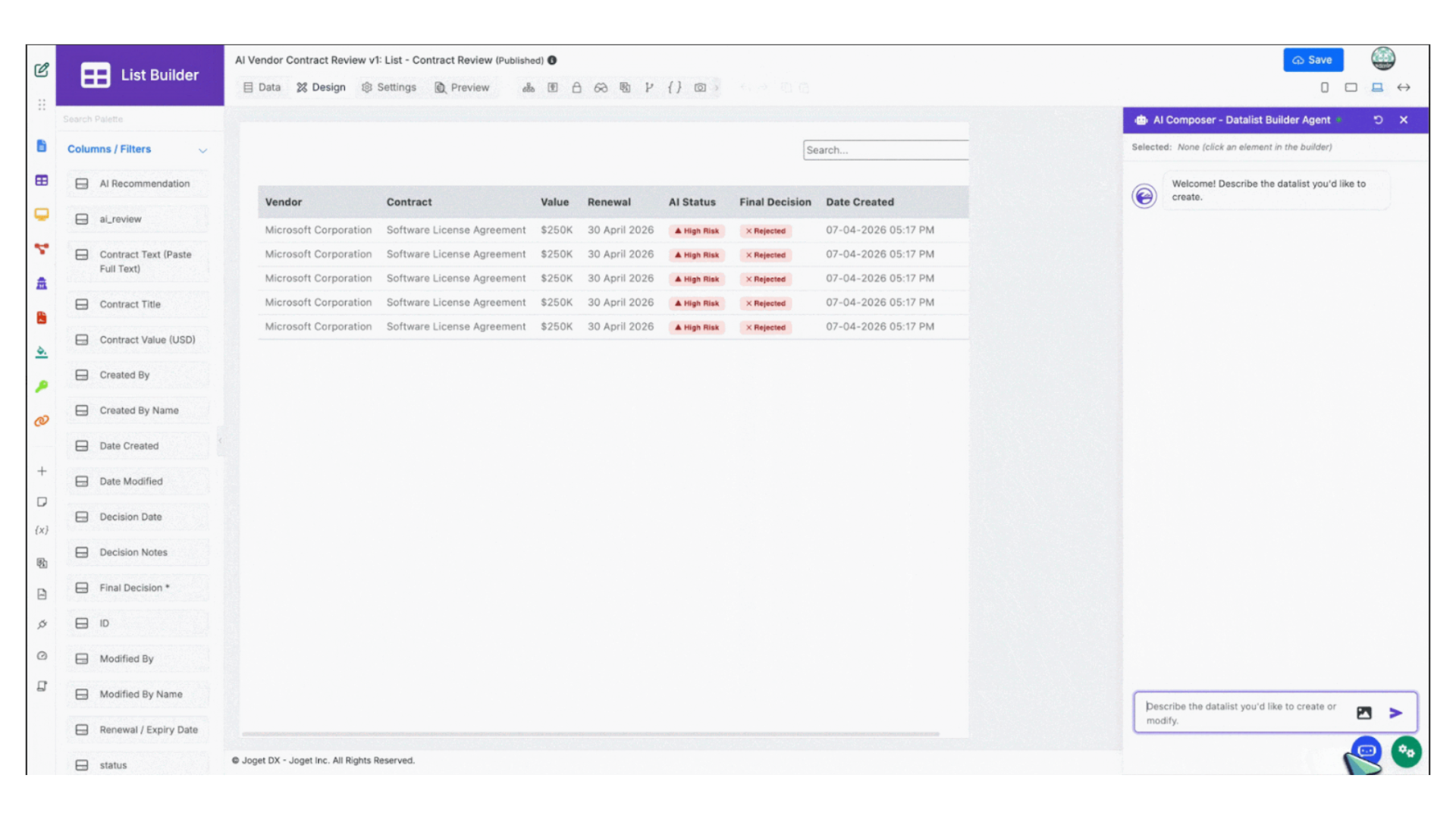The height and width of the screenshot is (819, 1456).
Task: Open the curly braces JSON definition icon
Action: [674, 87]
